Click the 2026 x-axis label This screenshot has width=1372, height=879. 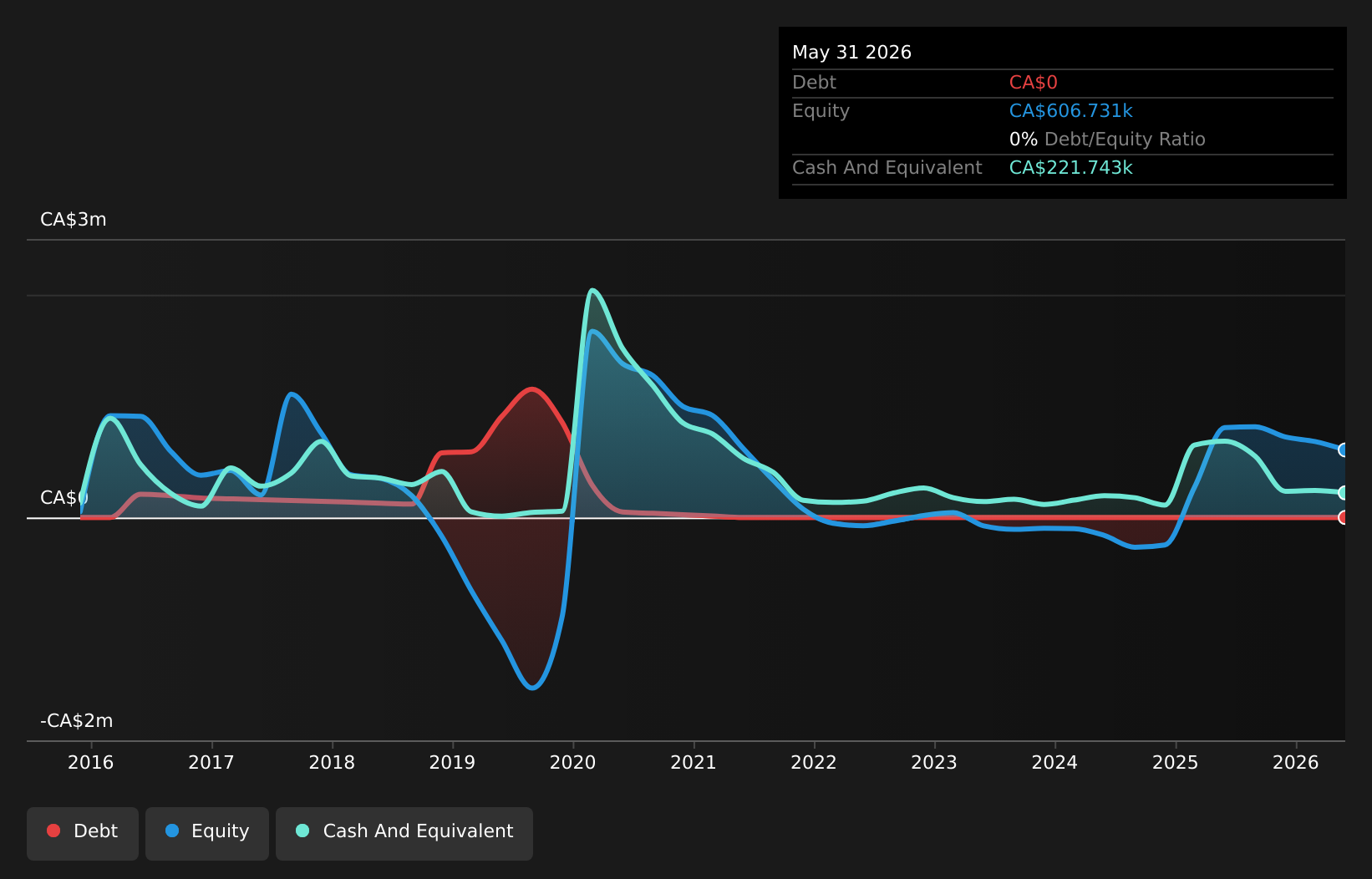(x=1296, y=762)
